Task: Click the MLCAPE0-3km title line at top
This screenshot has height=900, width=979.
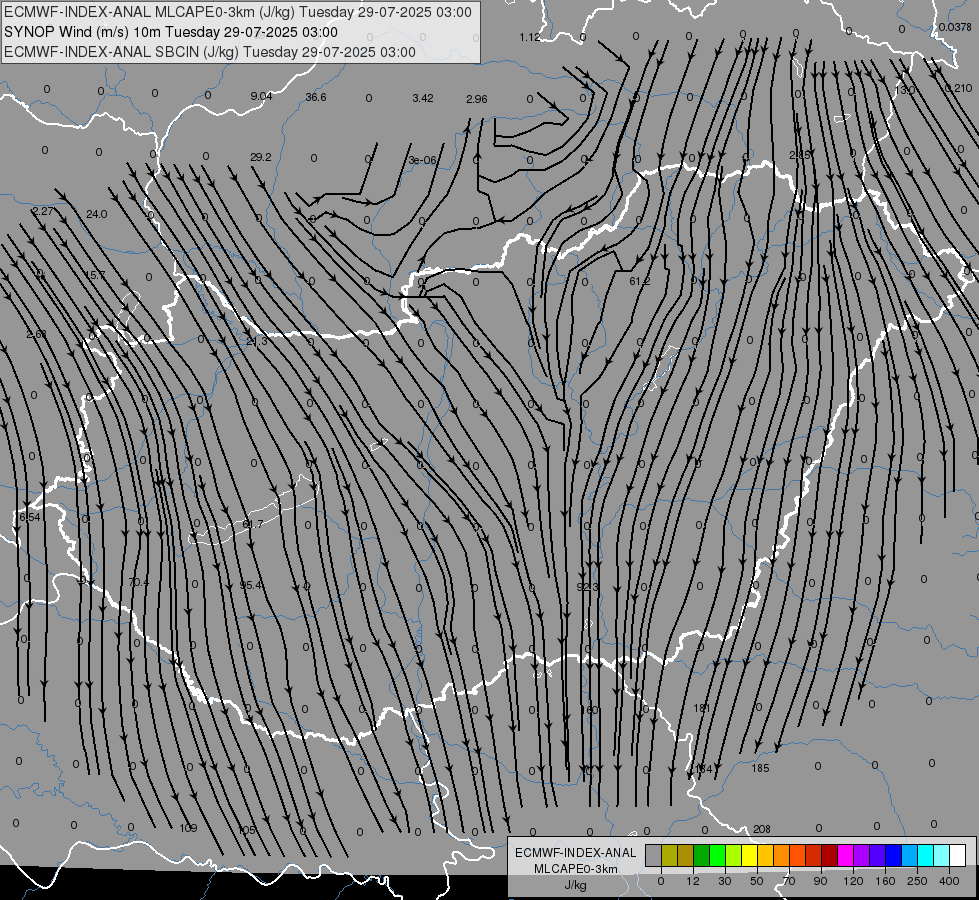Action: [238, 12]
